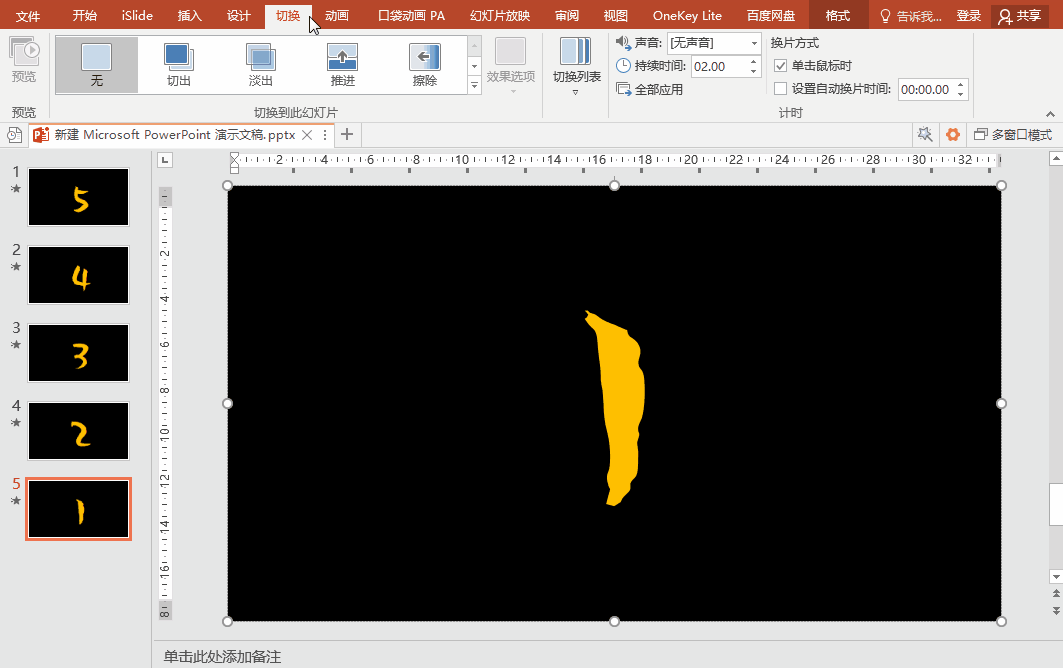Click the pin icon beside the gear
The width and height of the screenshot is (1063, 668).
(x=924, y=134)
